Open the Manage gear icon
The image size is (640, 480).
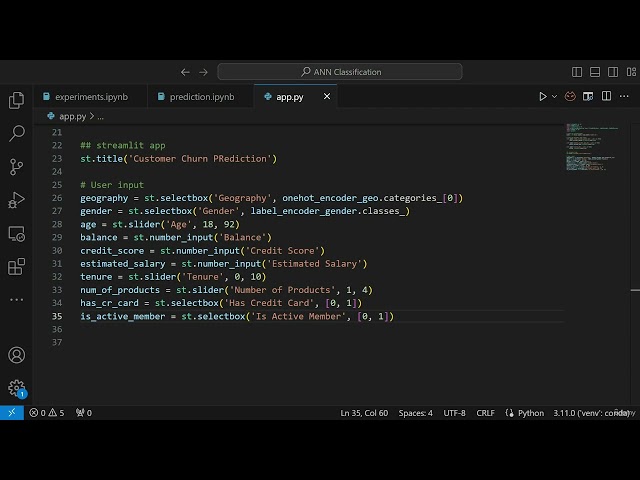(16, 388)
